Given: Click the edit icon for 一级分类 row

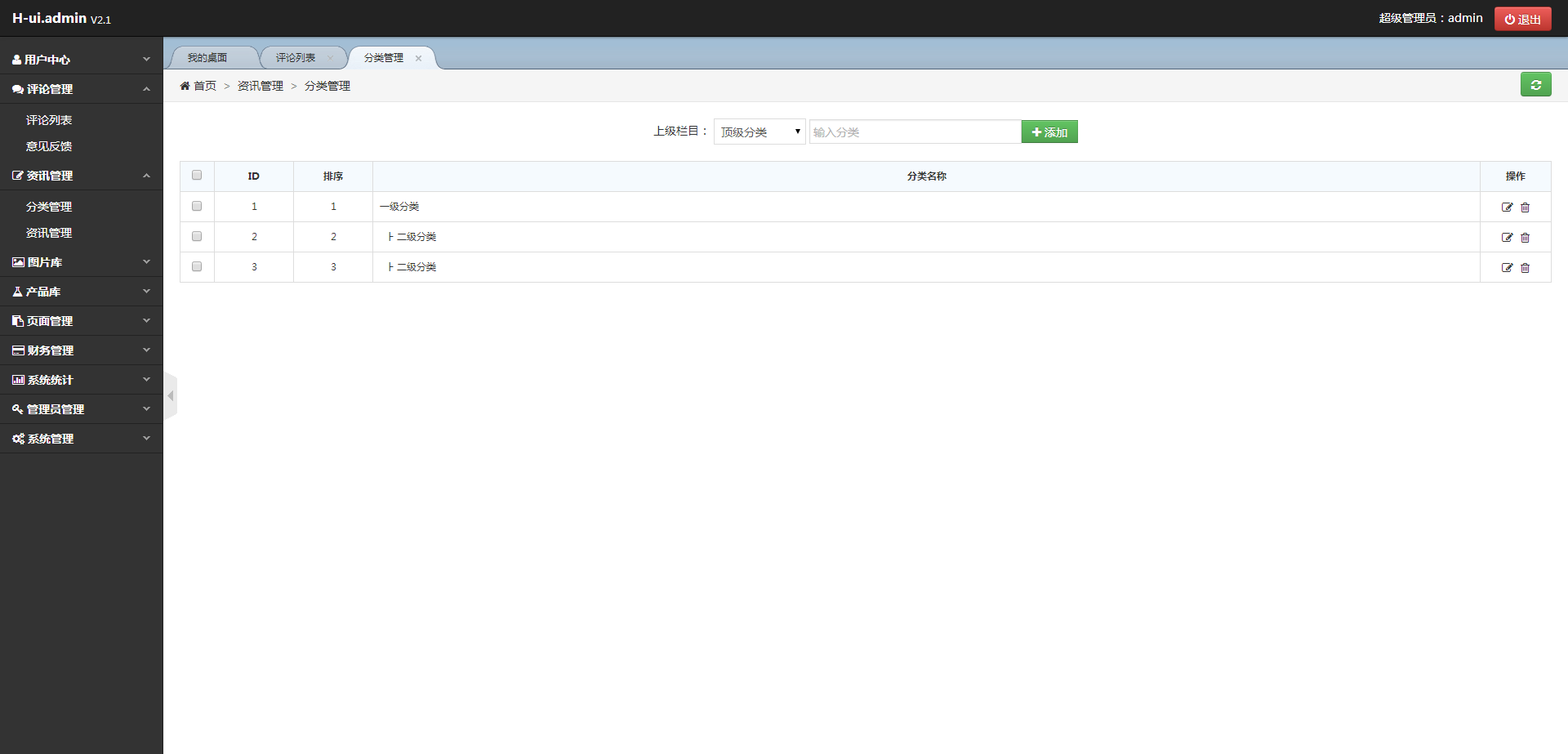Looking at the screenshot, I should pyautogui.click(x=1507, y=207).
